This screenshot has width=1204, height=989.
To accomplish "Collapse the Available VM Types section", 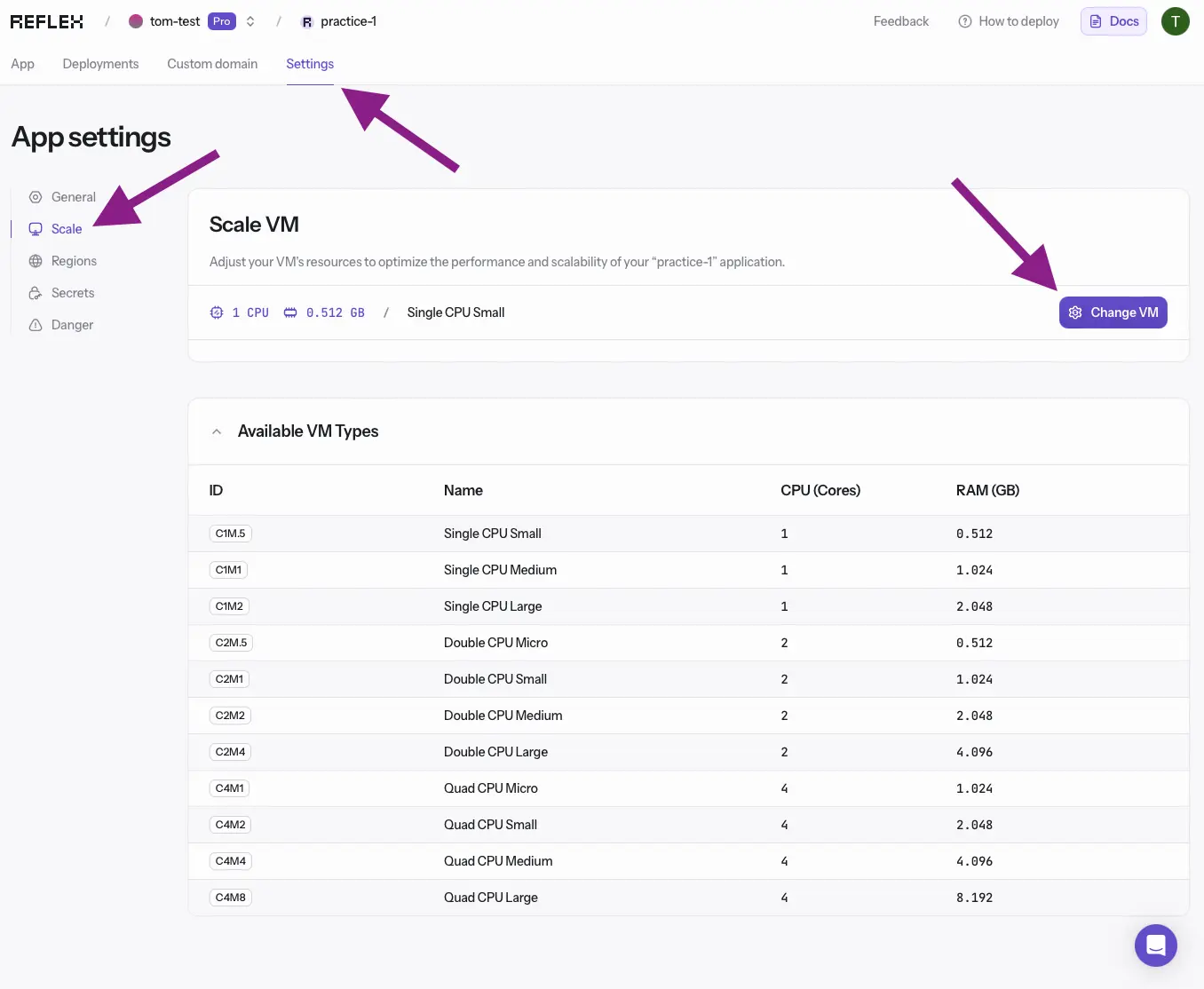I will click(217, 431).
